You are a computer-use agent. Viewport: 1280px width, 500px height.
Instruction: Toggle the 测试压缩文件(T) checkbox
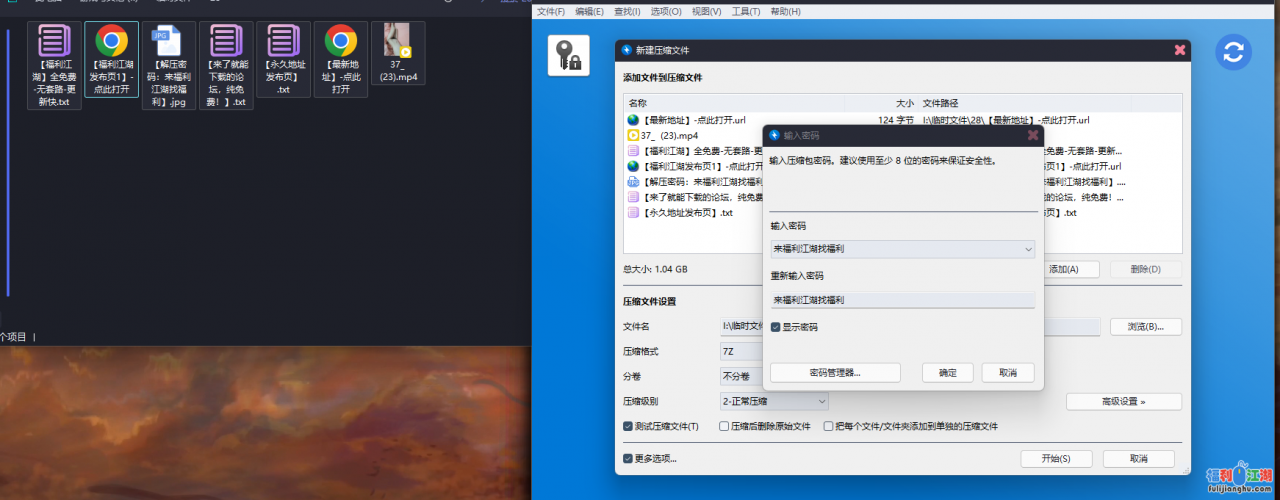(x=628, y=426)
